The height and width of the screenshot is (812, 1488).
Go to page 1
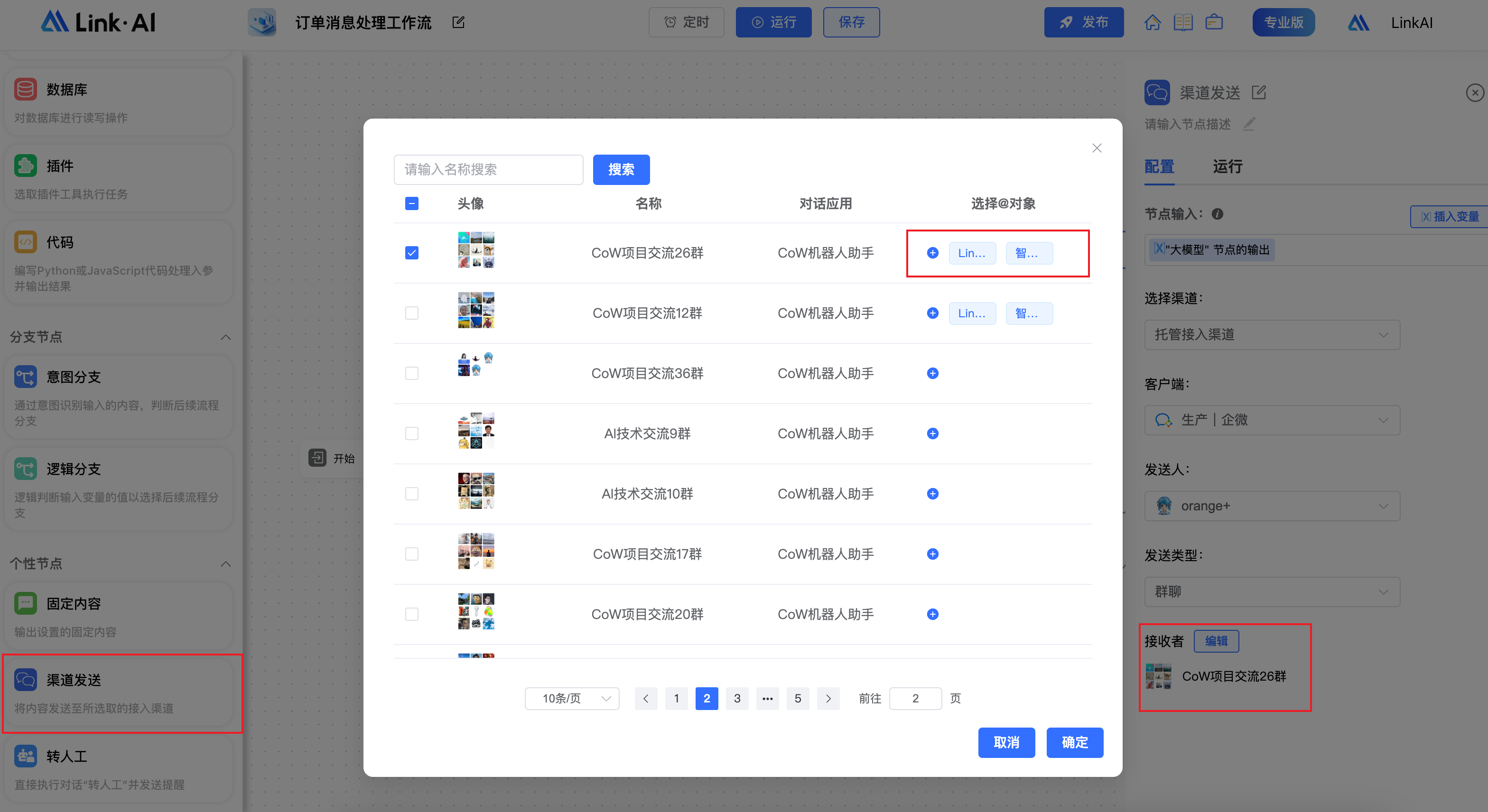(677, 698)
